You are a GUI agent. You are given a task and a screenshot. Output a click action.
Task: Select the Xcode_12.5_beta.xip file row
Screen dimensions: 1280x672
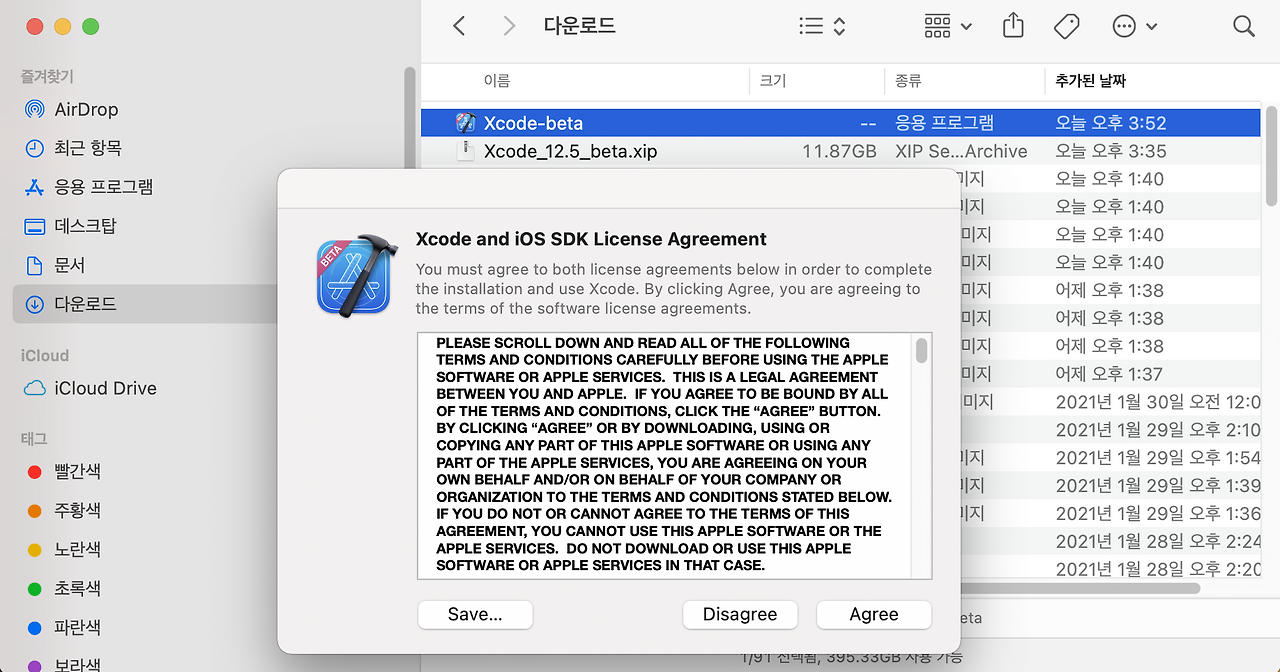pos(841,151)
